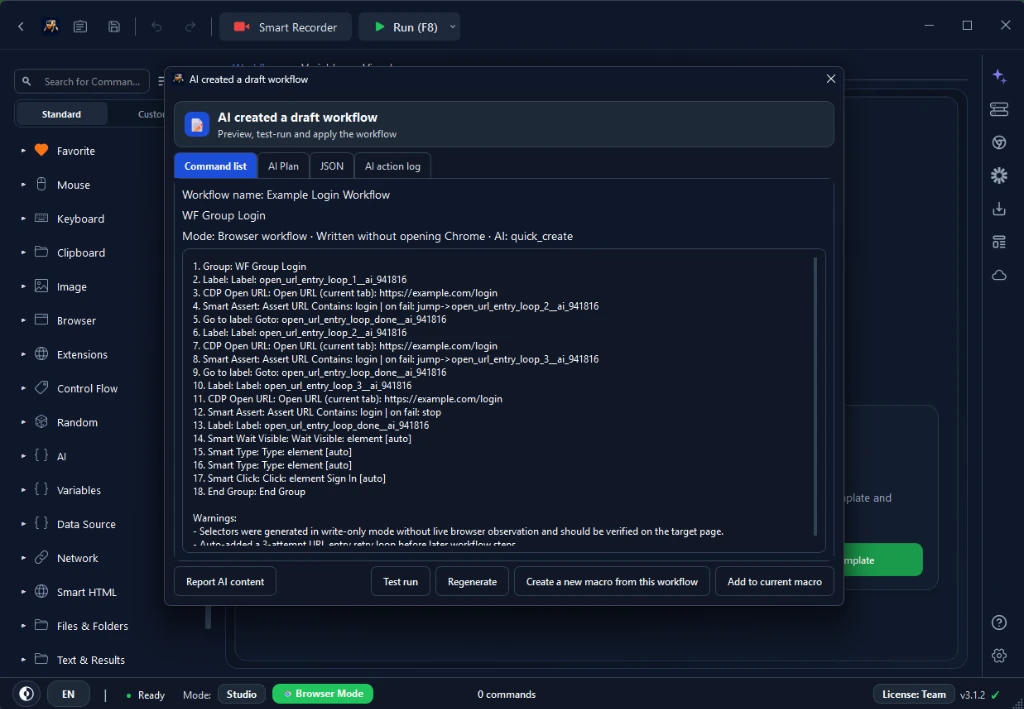Screen dimensions: 1024x709
Task: Open the AI sparkle icon in right sidebar
Action: [999, 76]
